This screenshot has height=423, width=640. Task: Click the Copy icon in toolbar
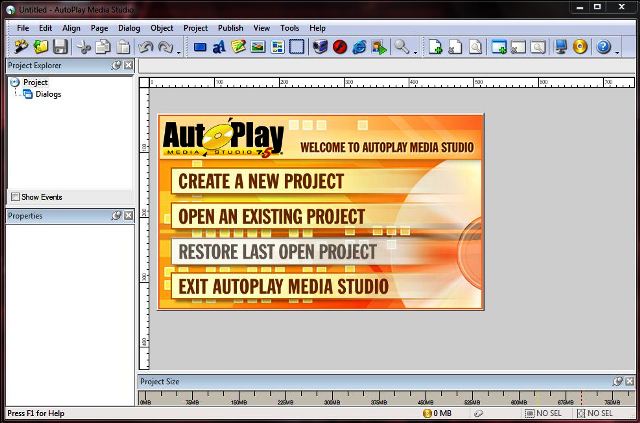tap(103, 47)
